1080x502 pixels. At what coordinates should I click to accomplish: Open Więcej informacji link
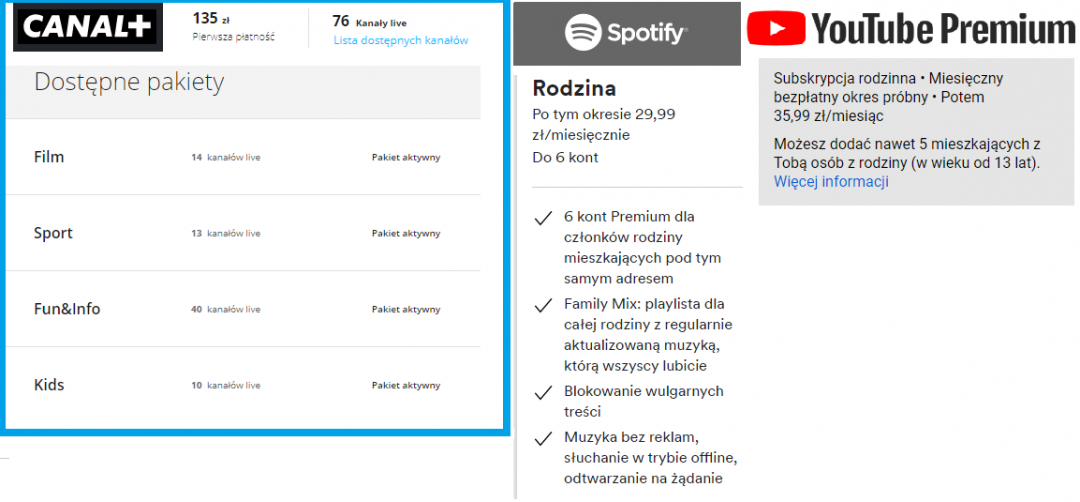coord(831,182)
